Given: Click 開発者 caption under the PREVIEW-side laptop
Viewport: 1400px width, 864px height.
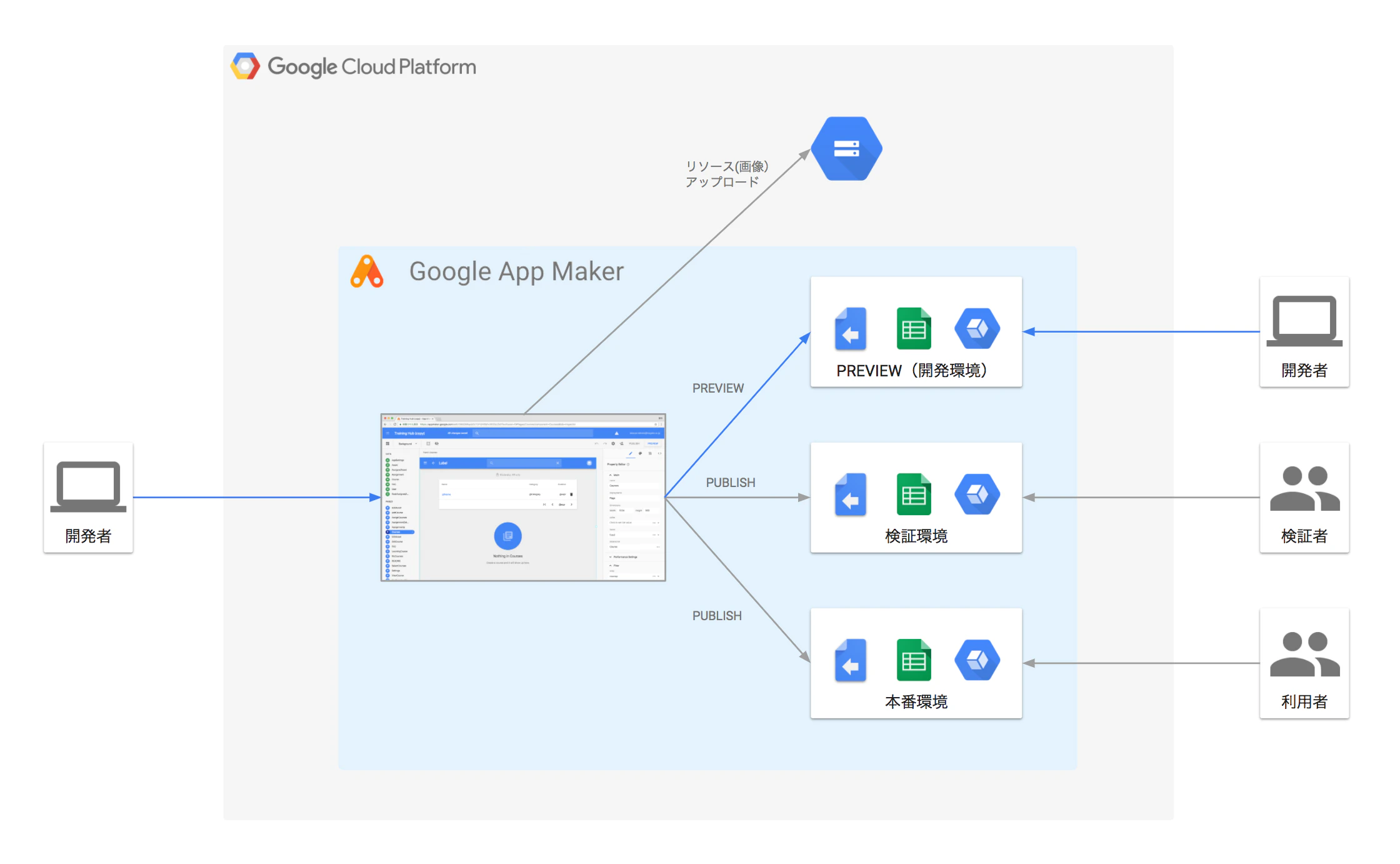Looking at the screenshot, I should (1304, 371).
